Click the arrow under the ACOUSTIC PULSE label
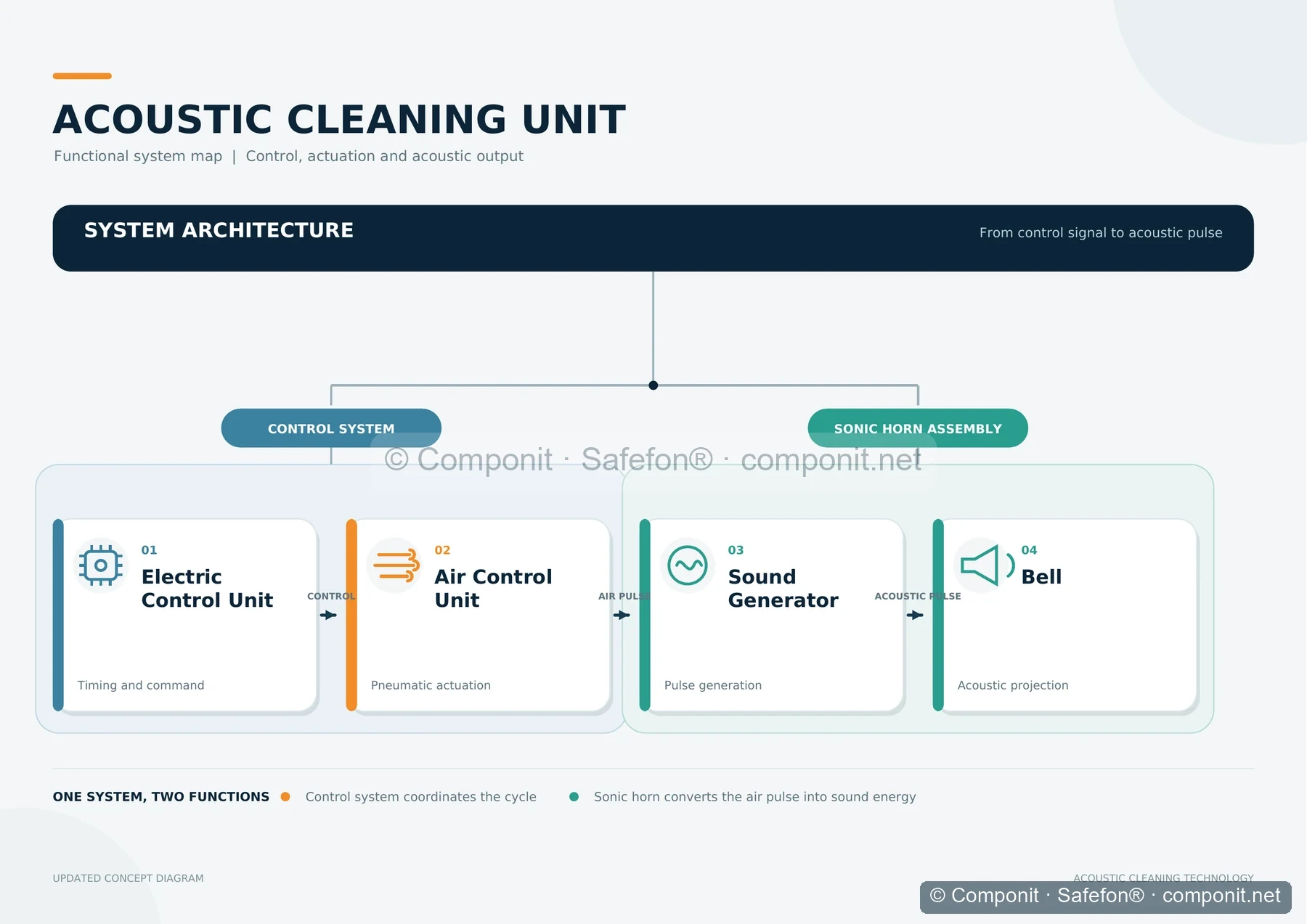This screenshot has width=1307, height=924. [915, 615]
